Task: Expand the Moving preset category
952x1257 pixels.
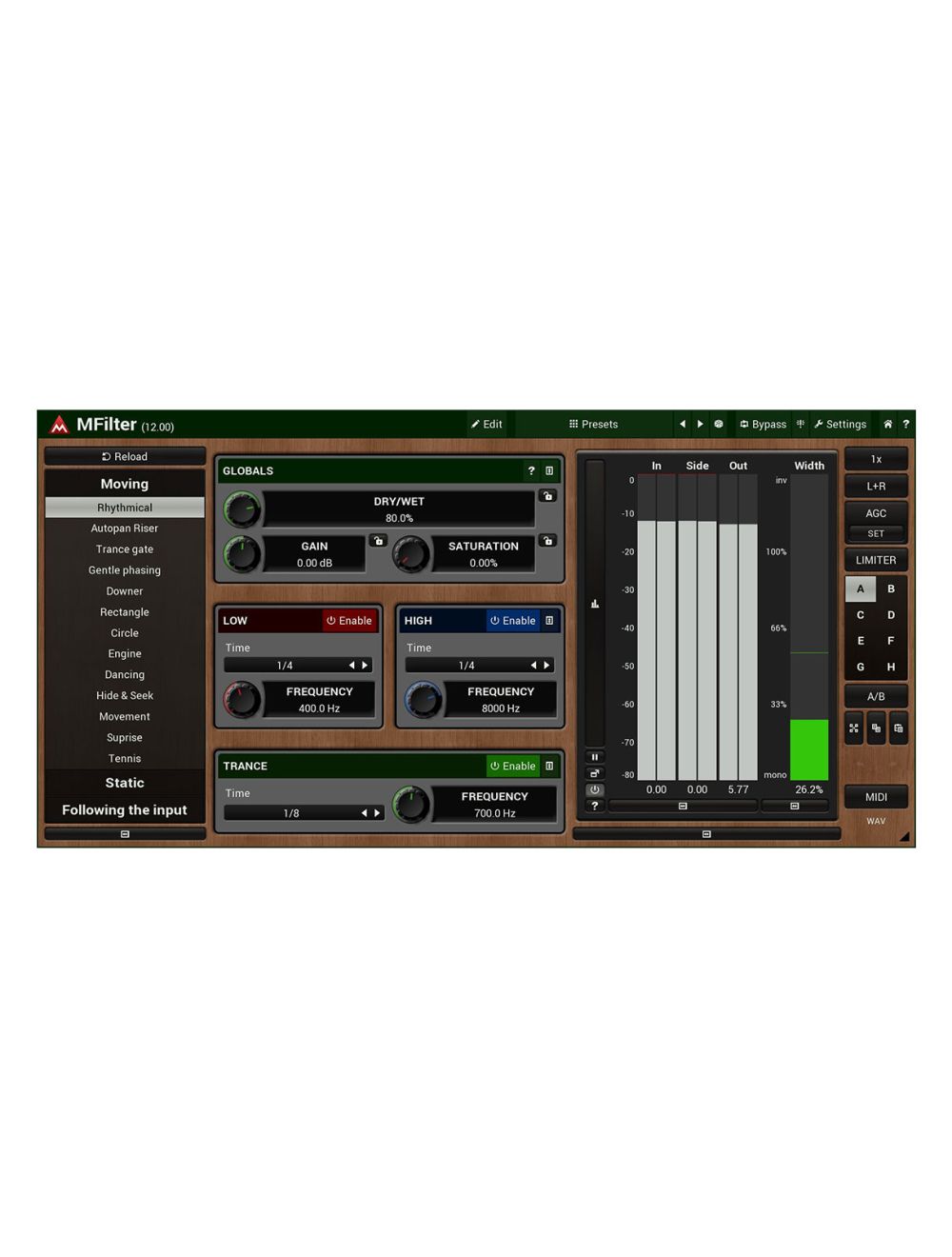Action: 124,484
